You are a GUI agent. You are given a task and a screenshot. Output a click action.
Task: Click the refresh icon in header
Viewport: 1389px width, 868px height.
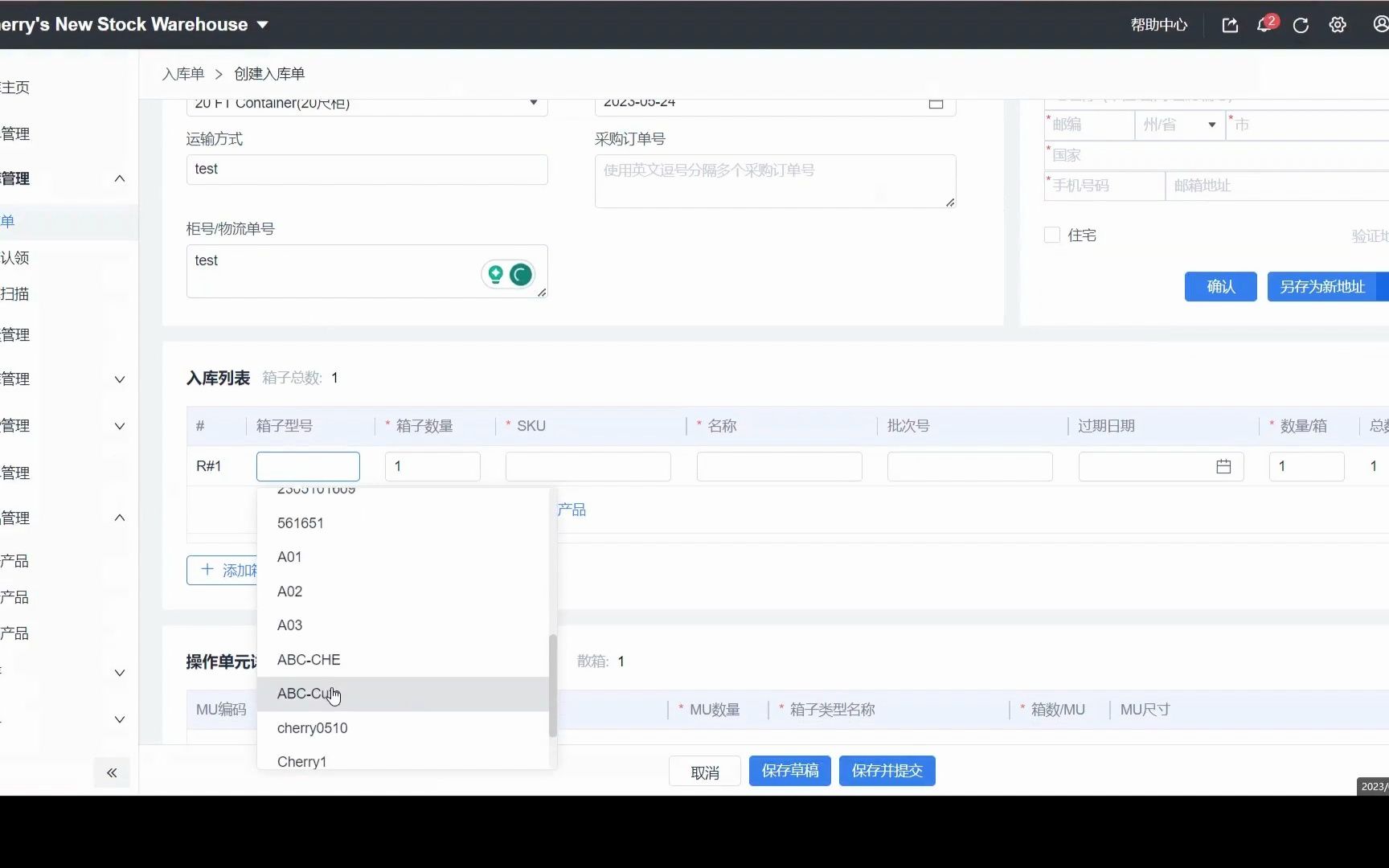(1301, 25)
